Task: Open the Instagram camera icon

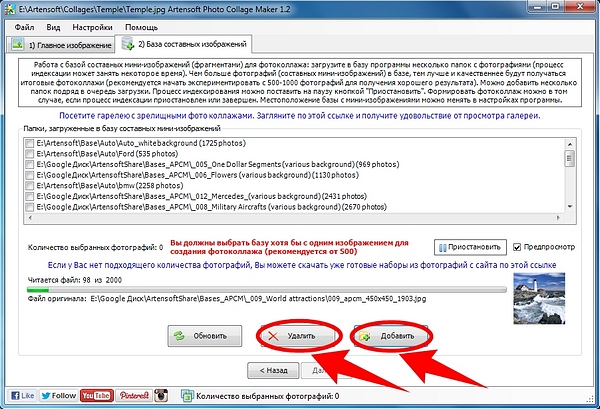Action: click(x=161, y=395)
